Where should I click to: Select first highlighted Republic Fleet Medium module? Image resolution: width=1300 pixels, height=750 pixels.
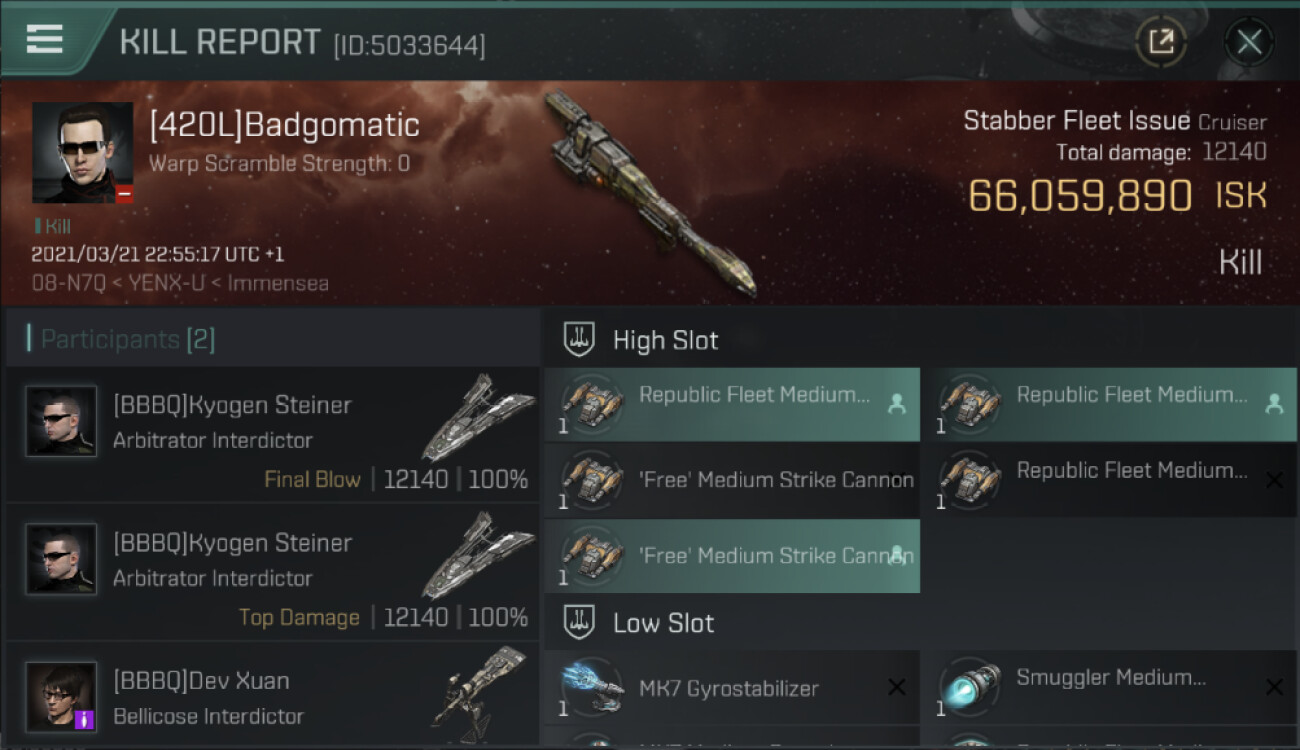pos(732,404)
